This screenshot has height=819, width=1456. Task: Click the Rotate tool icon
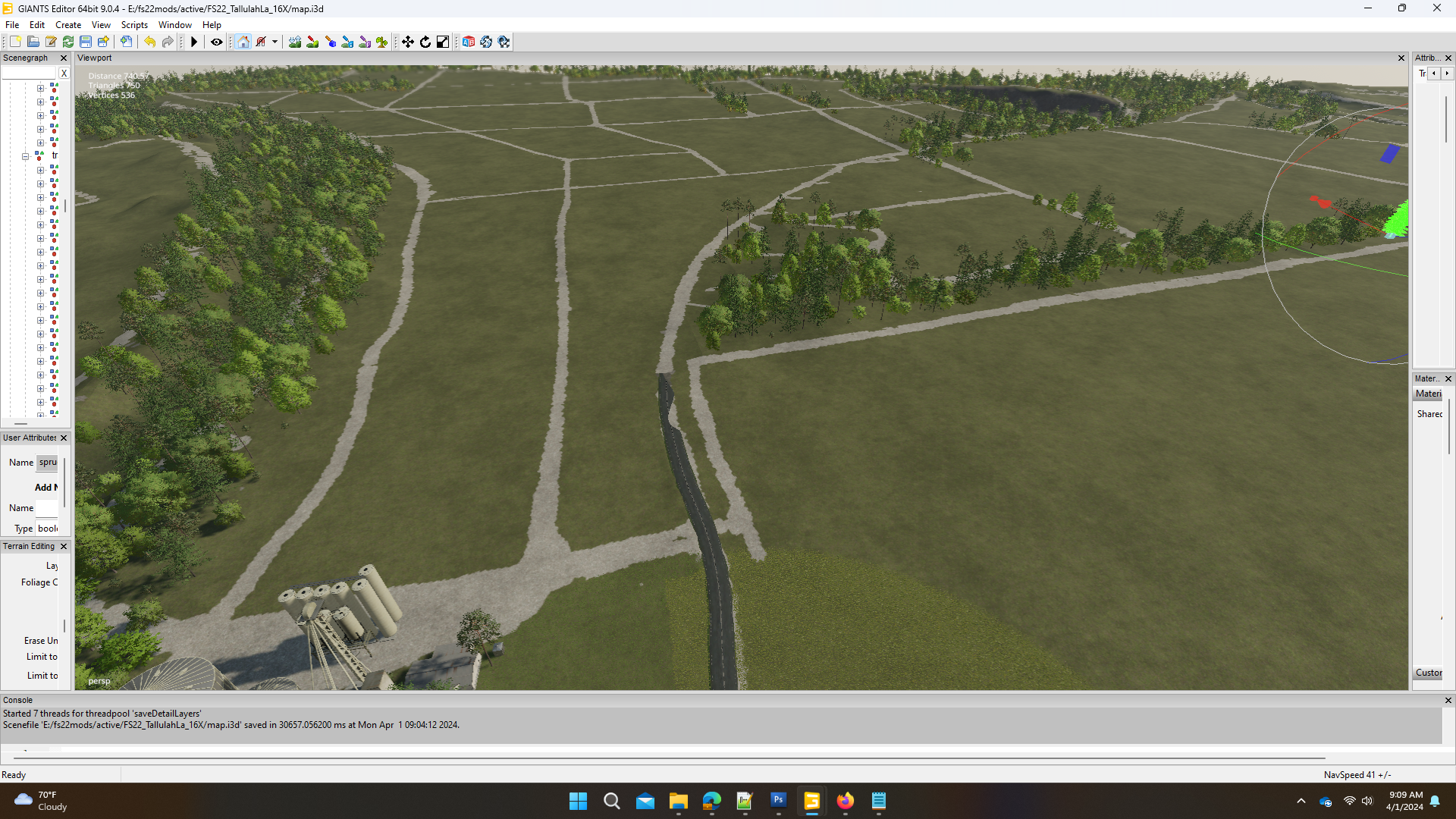(x=425, y=42)
